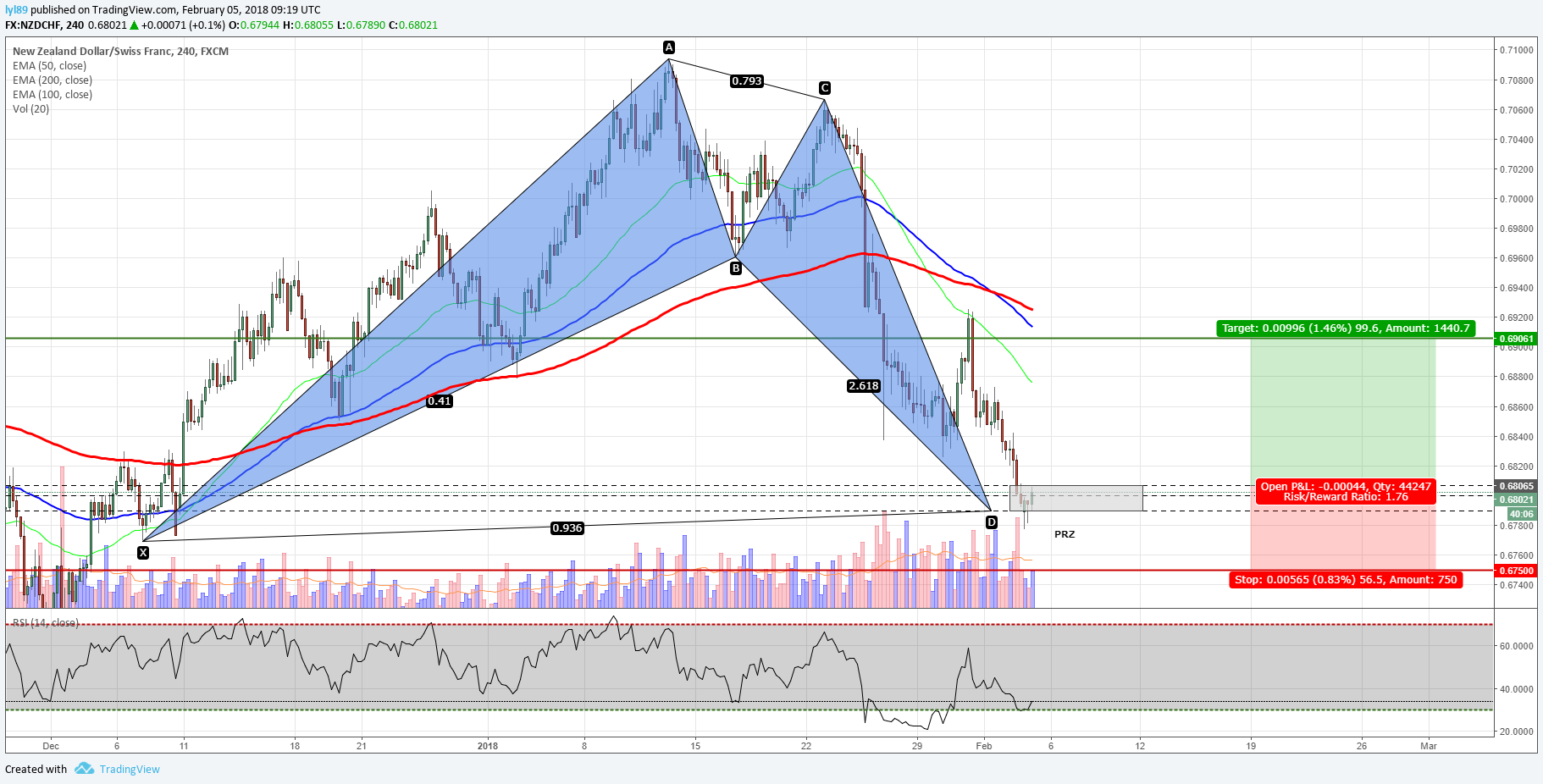This screenshot has height=784, width=1543.
Task: Select the red Stop label box
Action: coord(1346,580)
